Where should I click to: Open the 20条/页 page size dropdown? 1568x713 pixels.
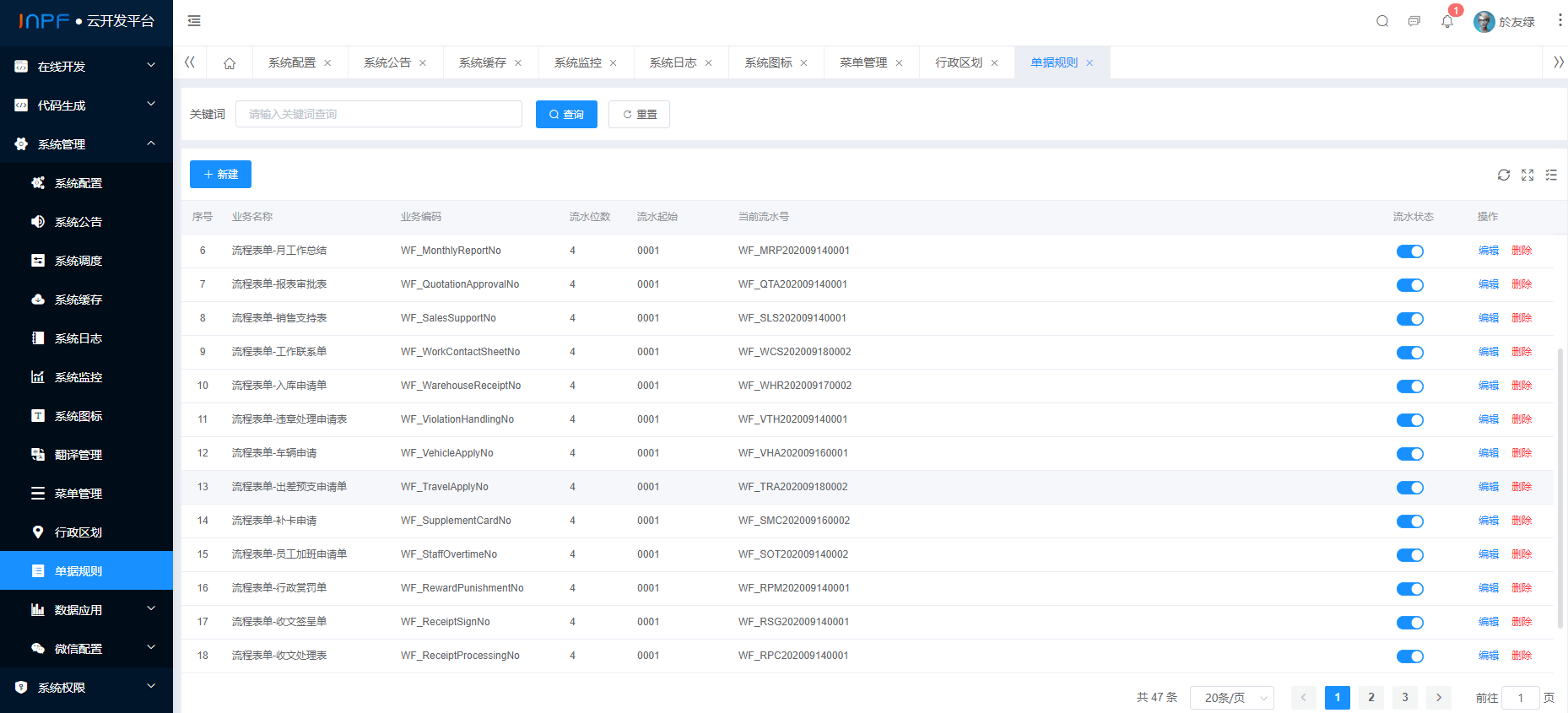[1231, 698]
